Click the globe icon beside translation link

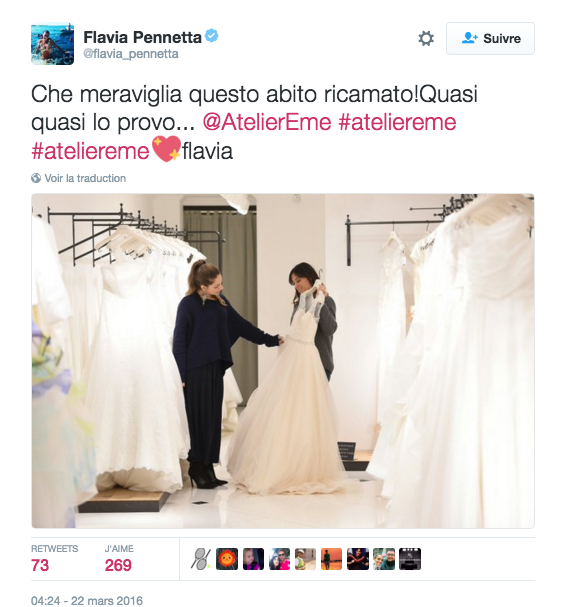tap(36, 178)
